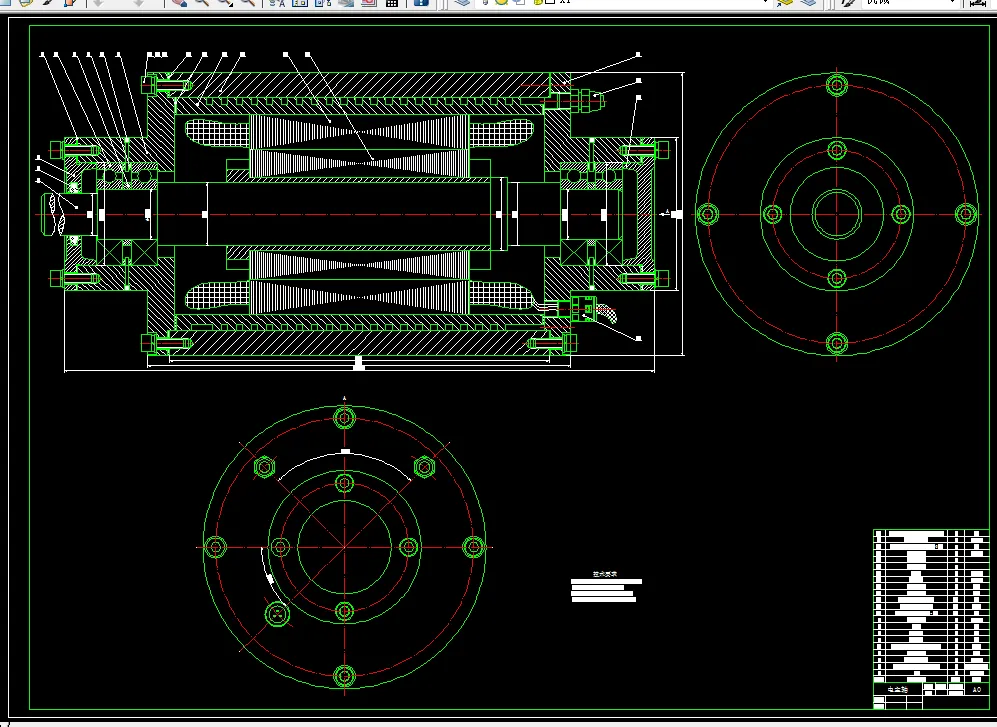Open the Zoom Window flyout
This screenshot has height=727, width=997.
224,3
